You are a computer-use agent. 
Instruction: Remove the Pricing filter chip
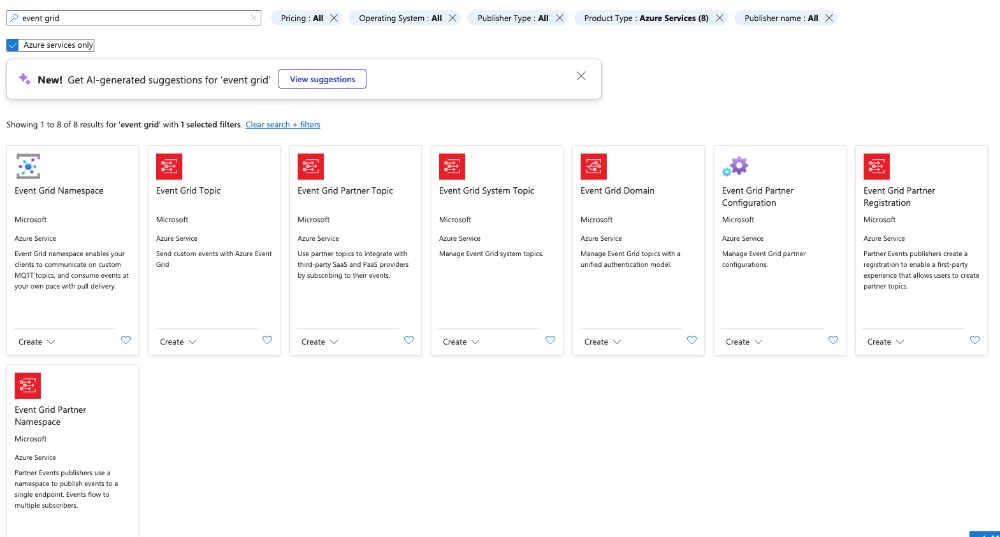point(334,18)
